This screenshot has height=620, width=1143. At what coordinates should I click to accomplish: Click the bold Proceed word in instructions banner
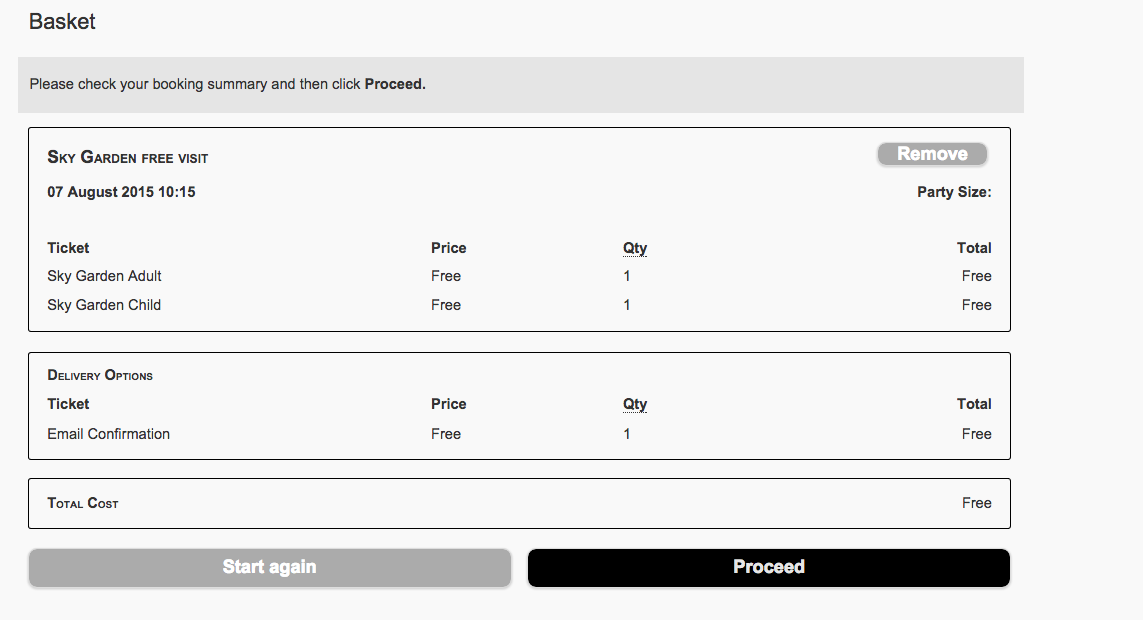(393, 85)
